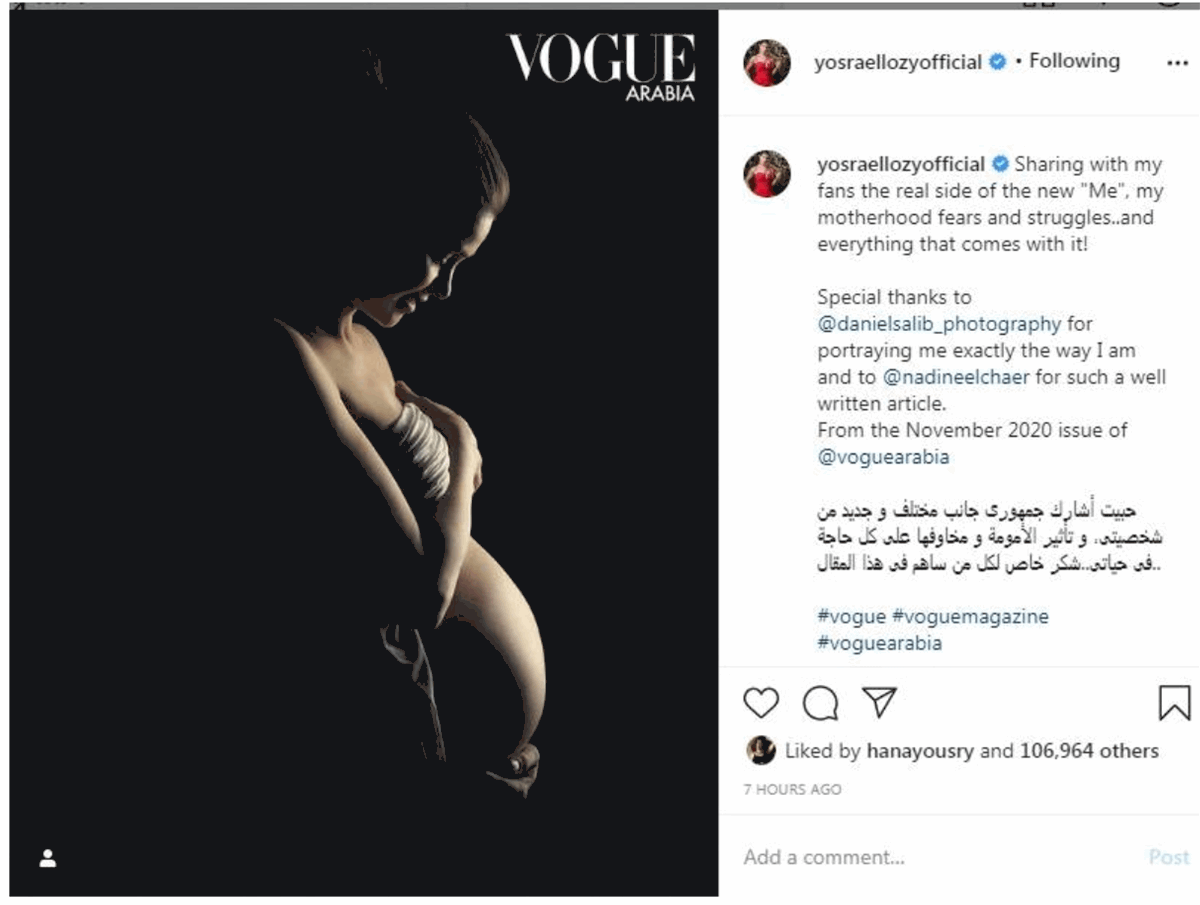
Task: Open @danielsalib_photography mention
Action: click(x=939, y=324)
